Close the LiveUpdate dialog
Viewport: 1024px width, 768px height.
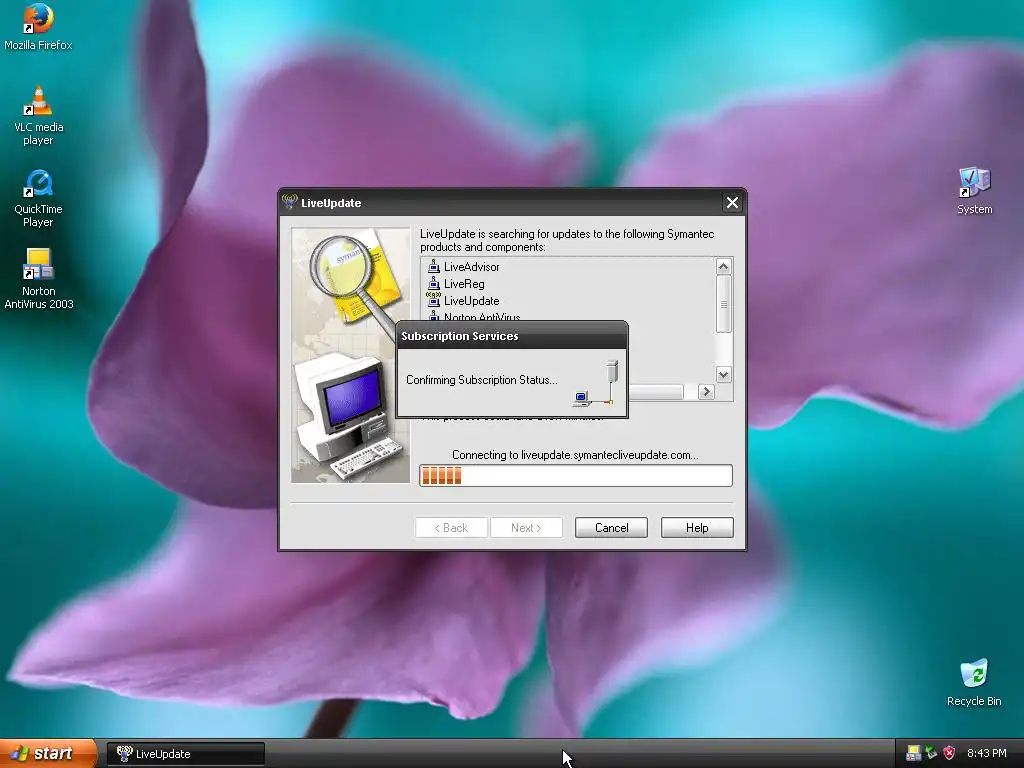tap(732, 202)
